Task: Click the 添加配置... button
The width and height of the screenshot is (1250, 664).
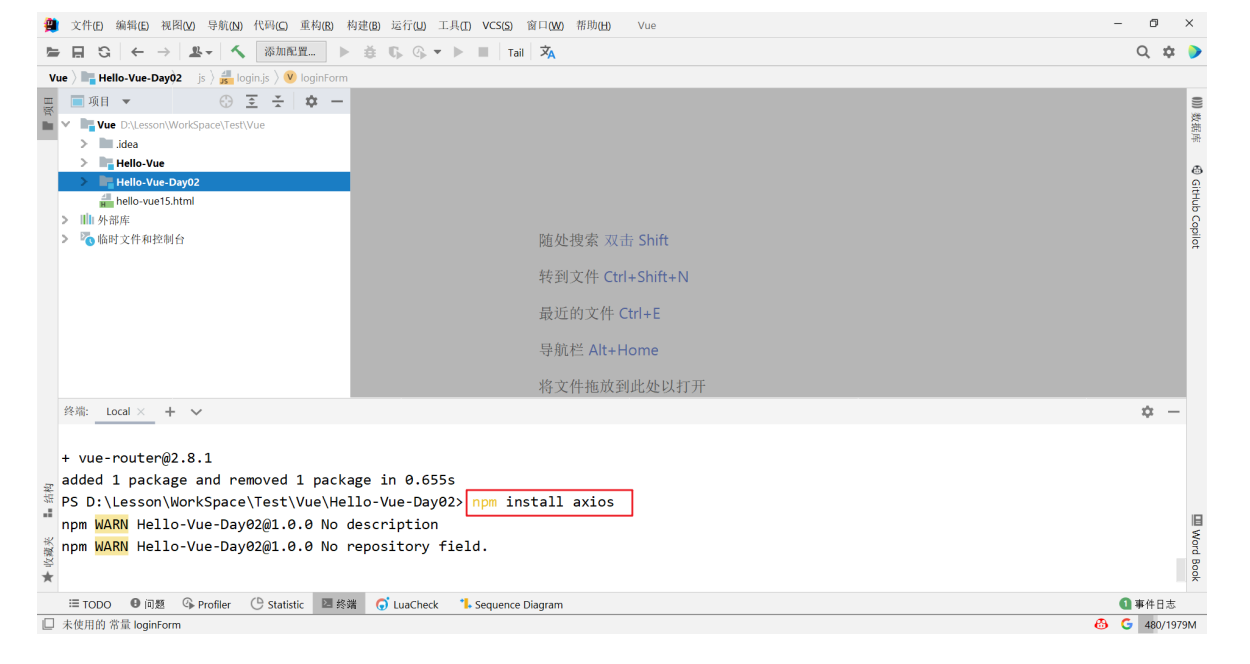Action: 291,52
